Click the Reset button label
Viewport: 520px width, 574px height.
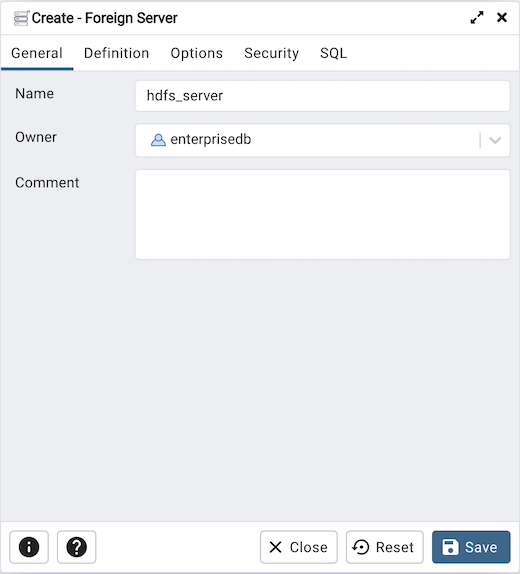click(x=395, y=547)
